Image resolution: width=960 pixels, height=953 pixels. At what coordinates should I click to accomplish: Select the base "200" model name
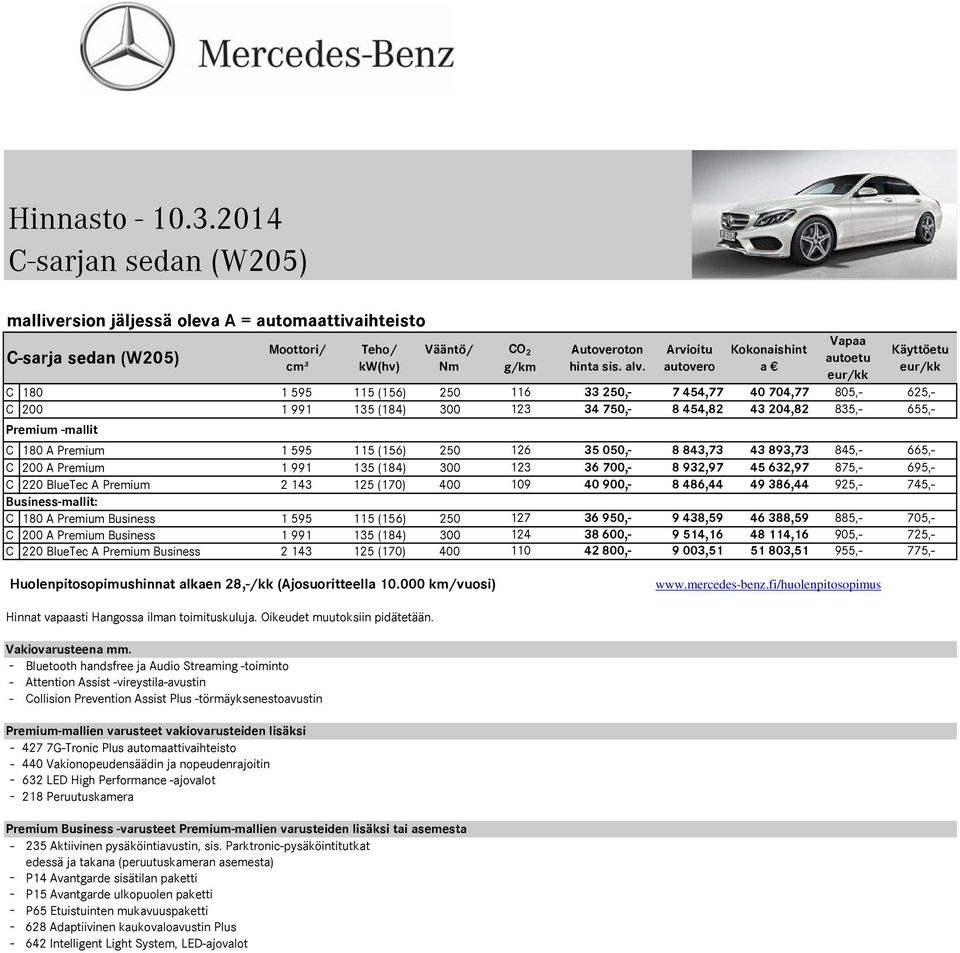click(33, 409)
